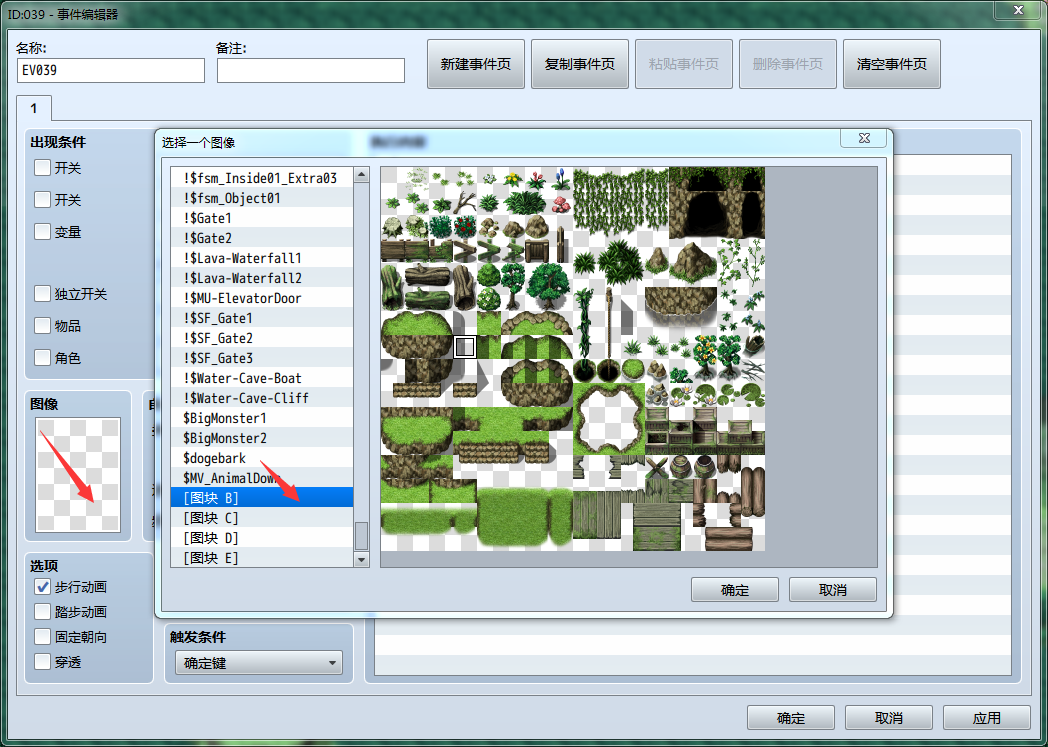The height and width of the screenshot is (747, 1048).
Task: Select !$fsm_Object01 in the image list
Action: (262, 198)
